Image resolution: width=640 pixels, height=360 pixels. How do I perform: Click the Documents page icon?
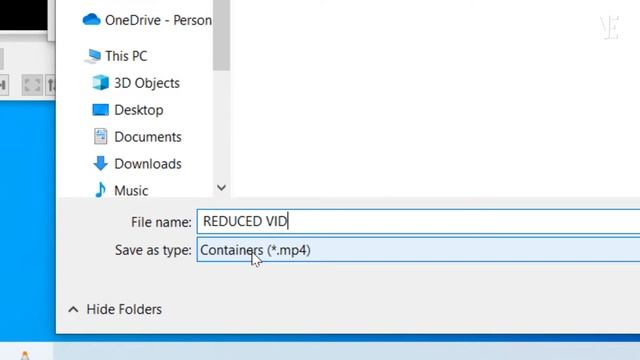pyautogui.click(x=100, y=136)
